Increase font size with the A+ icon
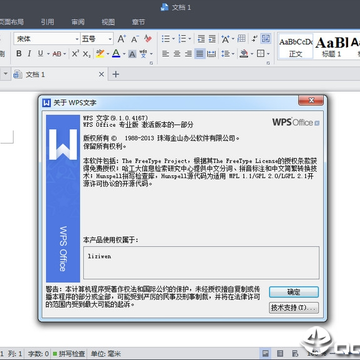Image resolution: width=360 pixels, height=360 pixels. point(122,39)
